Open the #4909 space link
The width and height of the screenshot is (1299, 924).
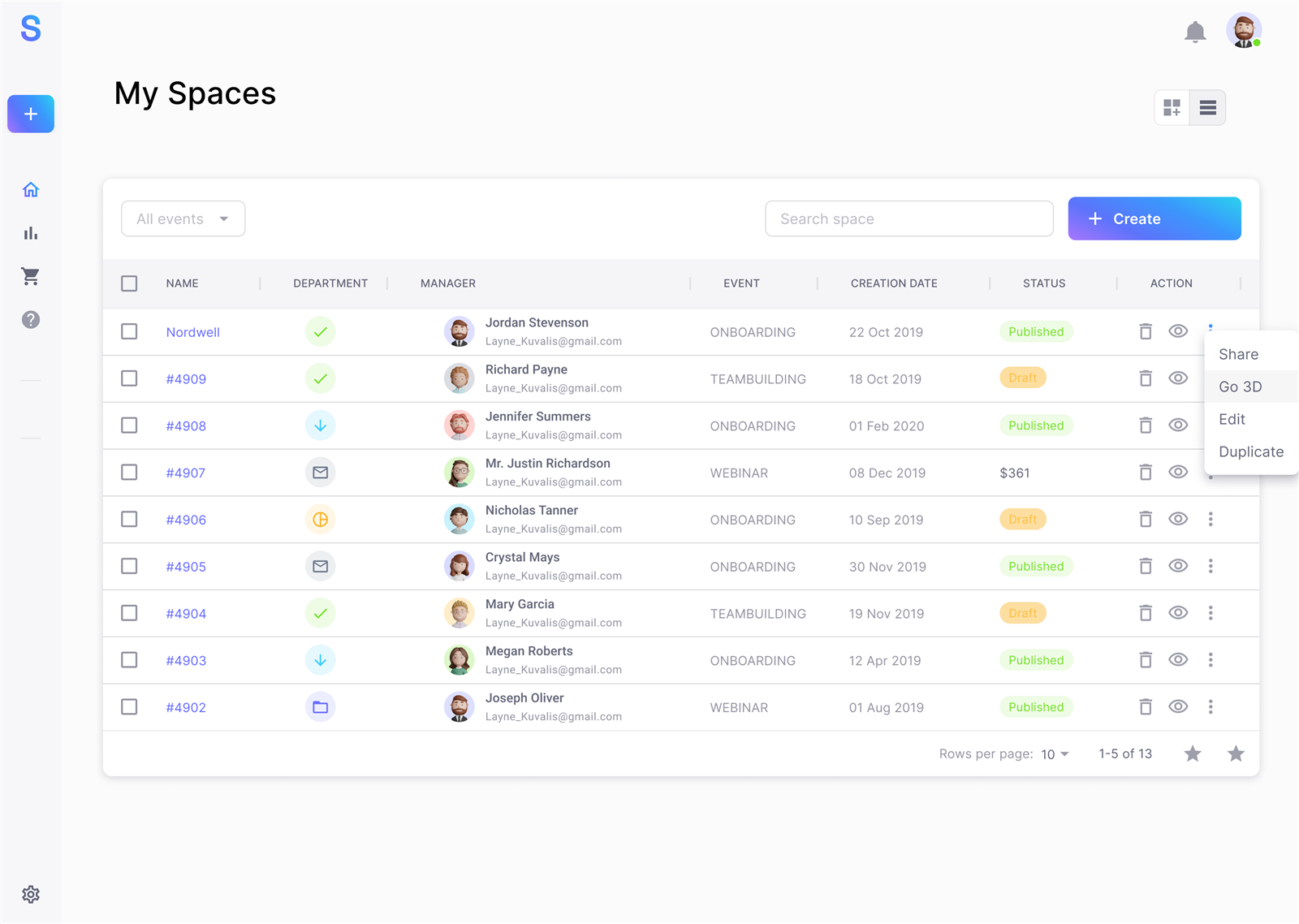coord(186,379)
